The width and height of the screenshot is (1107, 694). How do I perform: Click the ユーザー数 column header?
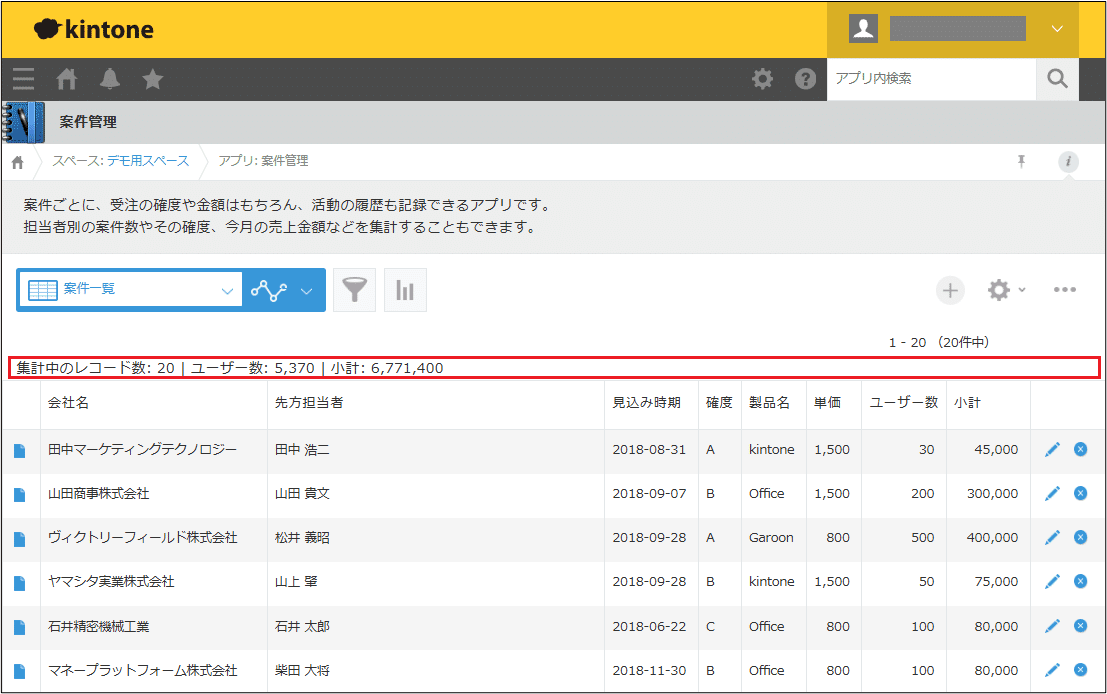click(x=904, y=402)
